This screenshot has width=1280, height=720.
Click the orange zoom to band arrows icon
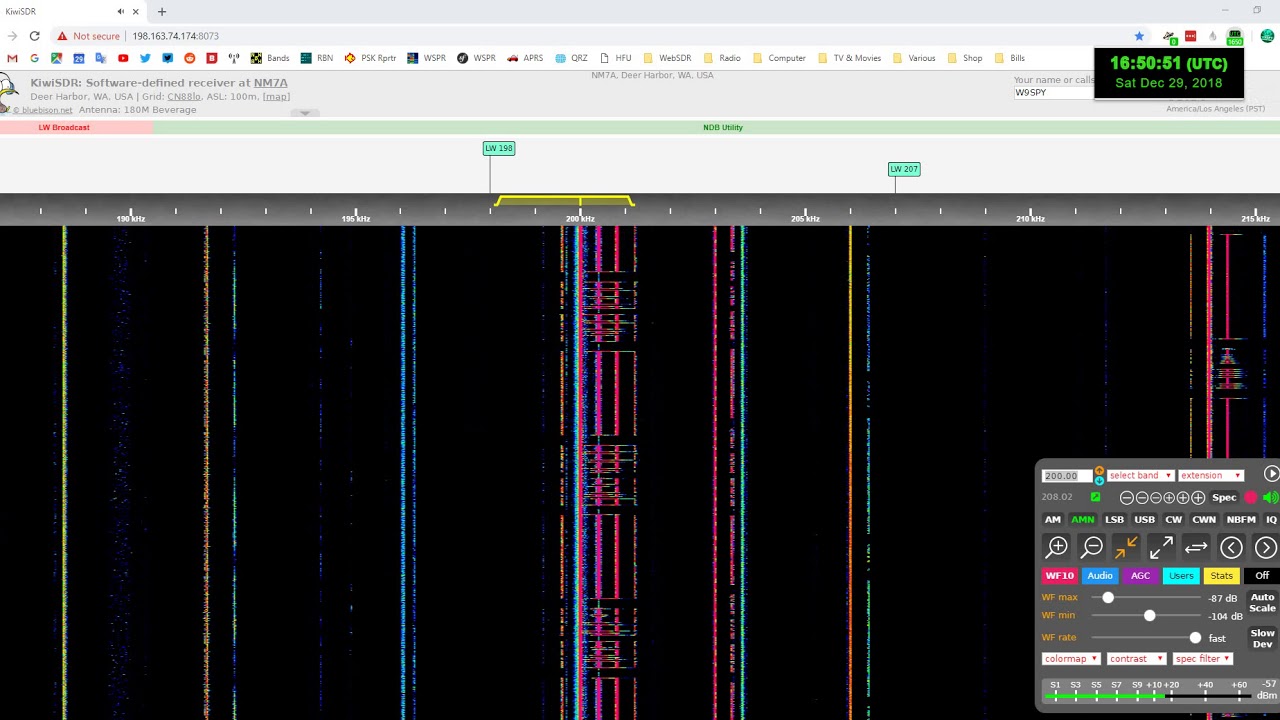[x=1126, y=547]
